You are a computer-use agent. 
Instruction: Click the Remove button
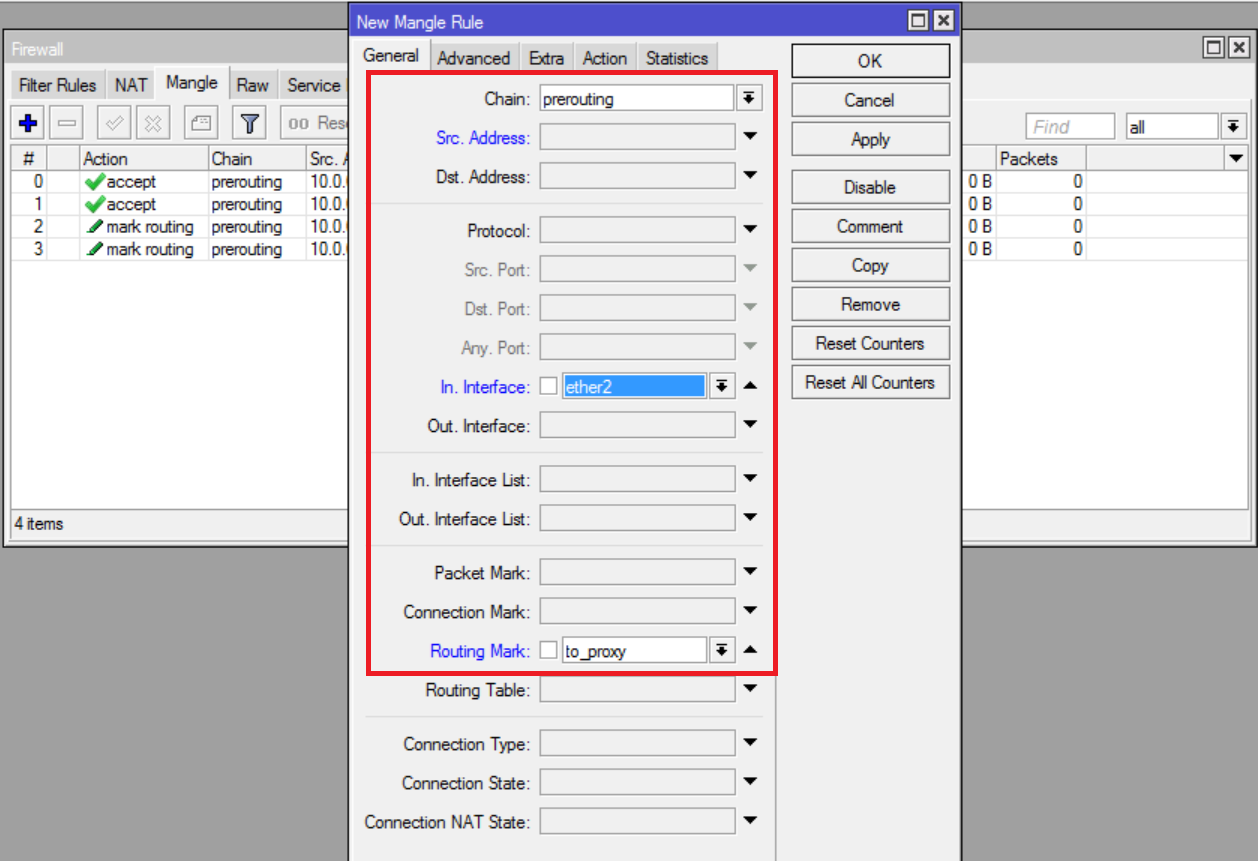coord(870,304)
